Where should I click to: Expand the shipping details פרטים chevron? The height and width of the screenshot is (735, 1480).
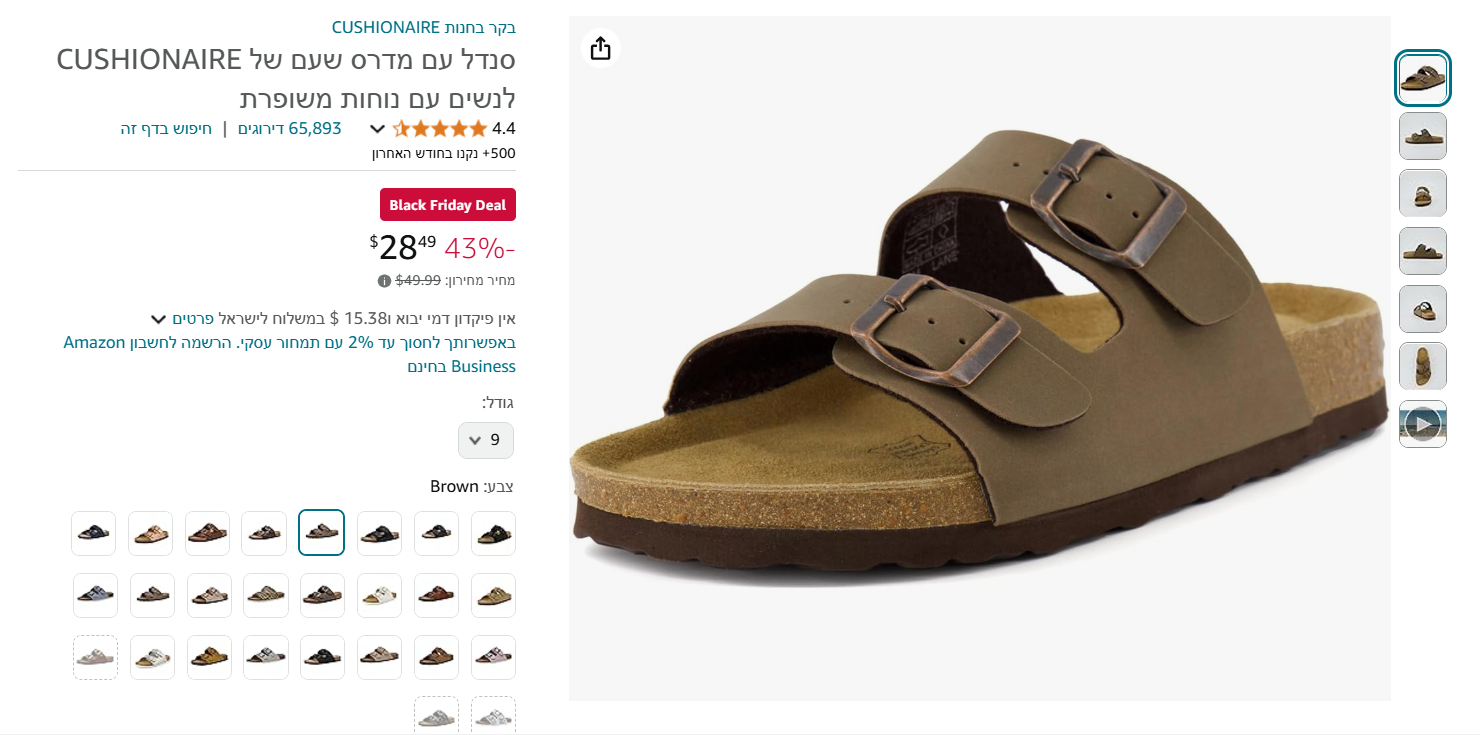tap(159, 319)
